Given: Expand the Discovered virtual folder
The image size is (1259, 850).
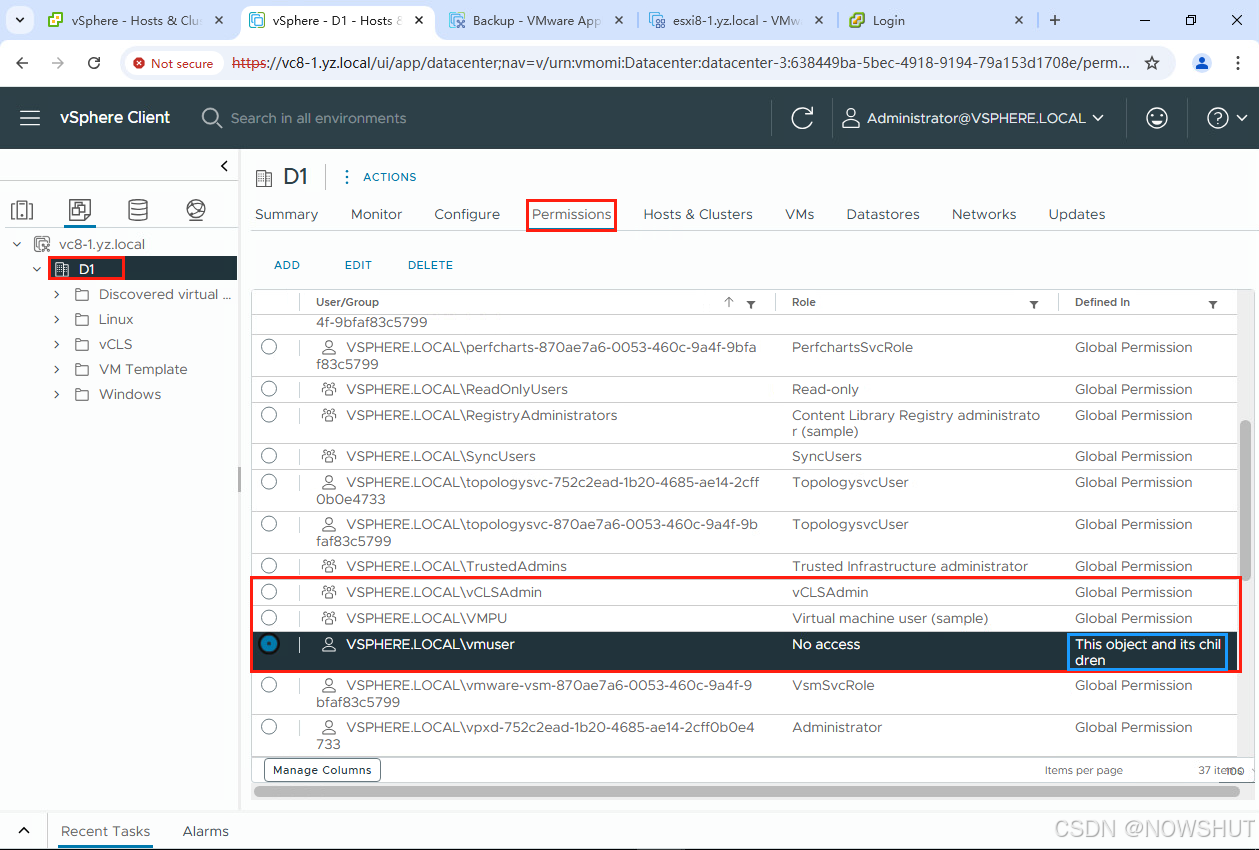Looking at the screenshot, I should point(57,294).
